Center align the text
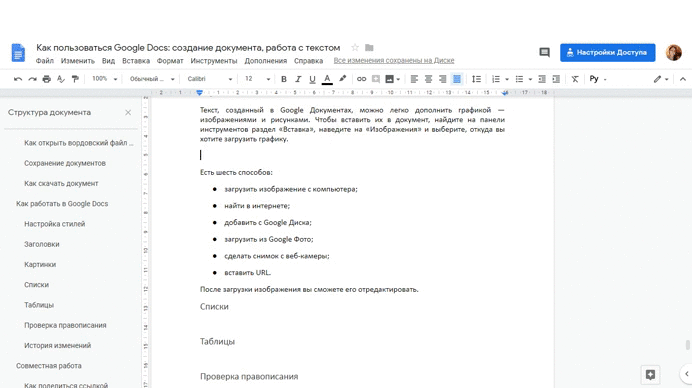The width and height of the screenshot is (692, 388). pos(428,79)
